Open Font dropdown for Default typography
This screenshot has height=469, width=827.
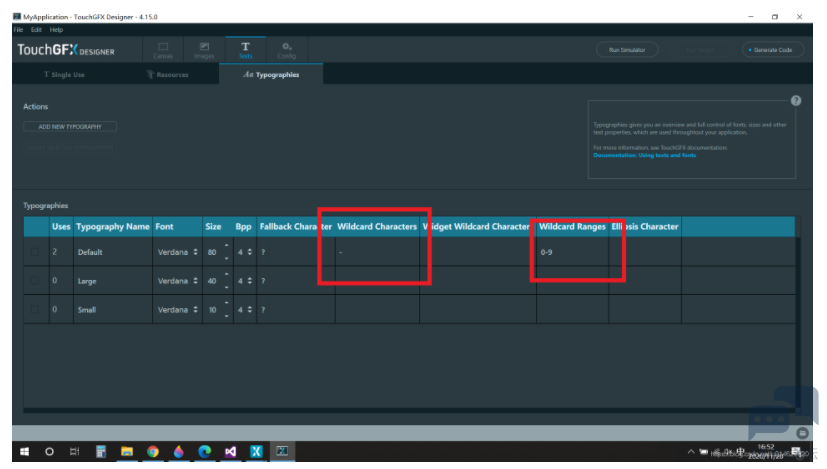point(176,252)
